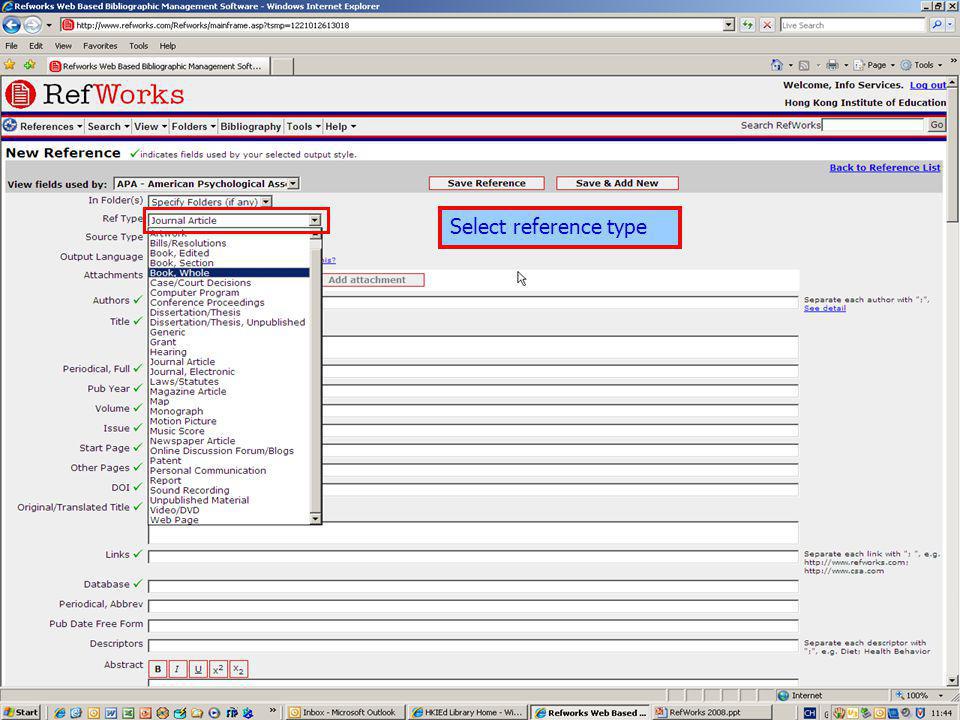Select the Refworks browser tab
Viewport: 960px width, 720px height.
(x=158, y=66)
